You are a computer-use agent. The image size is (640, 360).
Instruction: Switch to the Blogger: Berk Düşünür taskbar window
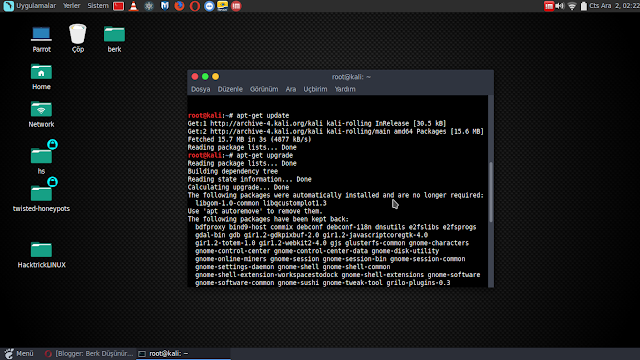click(89, 353)
